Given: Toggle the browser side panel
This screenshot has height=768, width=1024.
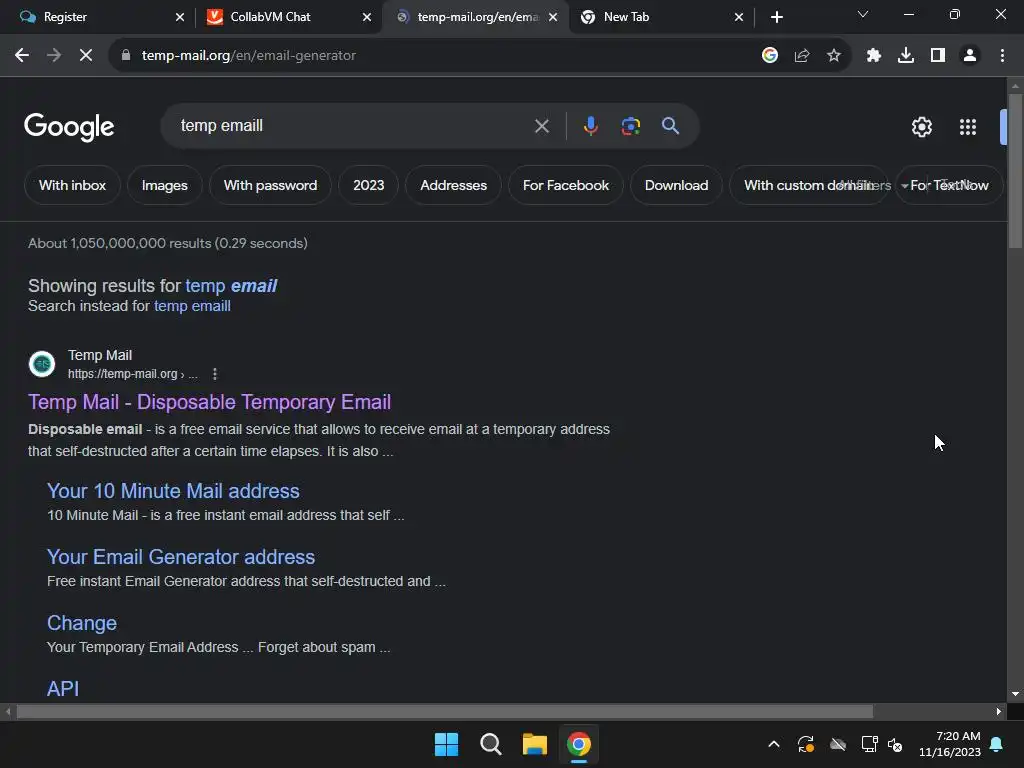Looking at the screenshot, I should click(938, 56).
